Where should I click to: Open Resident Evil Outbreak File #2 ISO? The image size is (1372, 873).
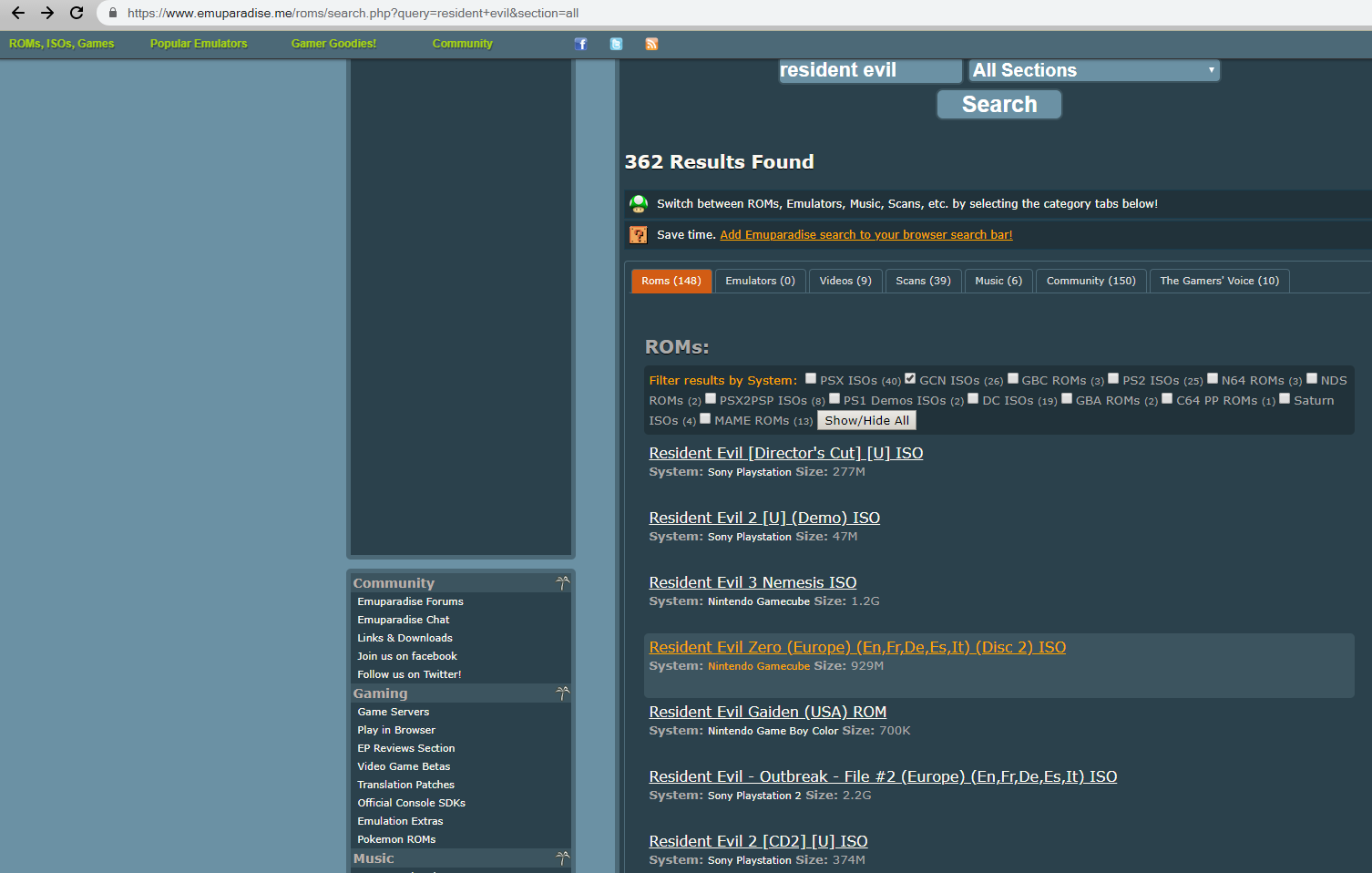(x=883, y=776)
